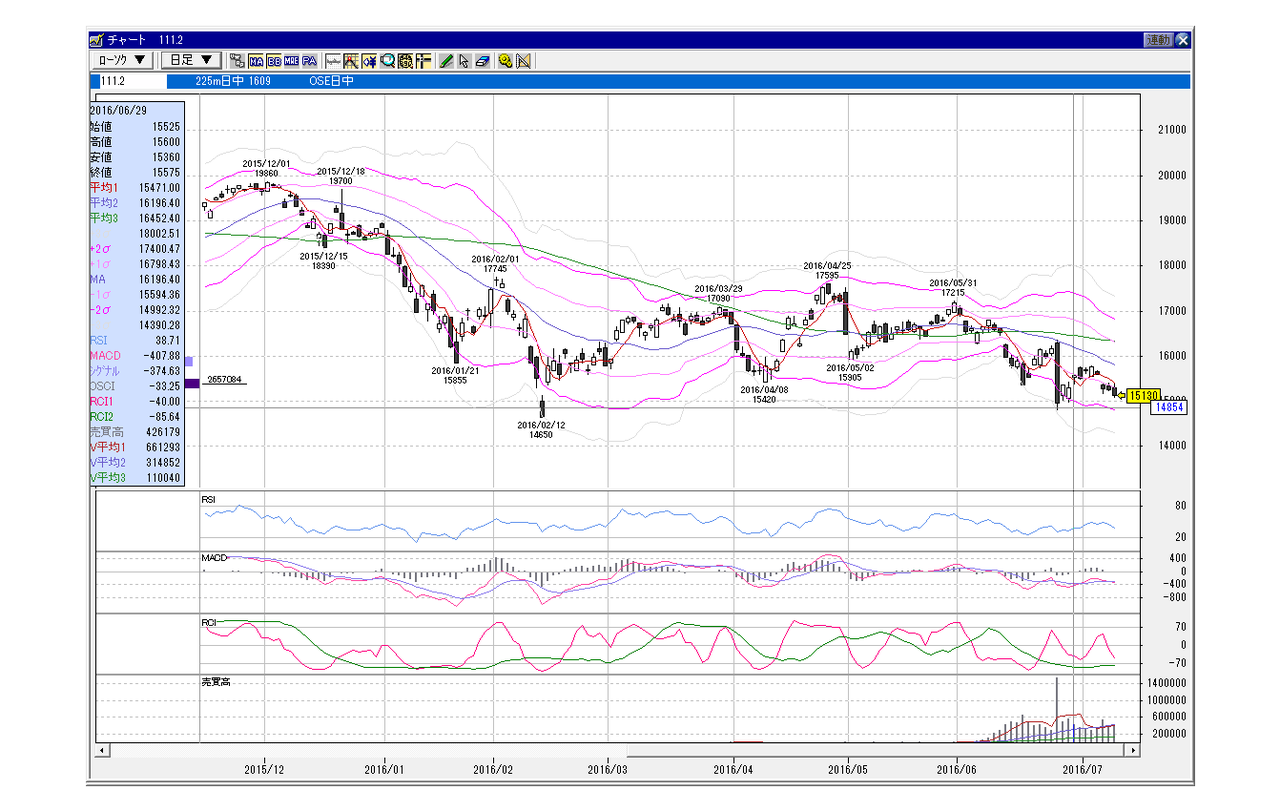The width and height of the screenshot is (1280, 811).
Task: Click the purple color swatch beside MACD
Action: pyautogui.click(x=190, y=360)
